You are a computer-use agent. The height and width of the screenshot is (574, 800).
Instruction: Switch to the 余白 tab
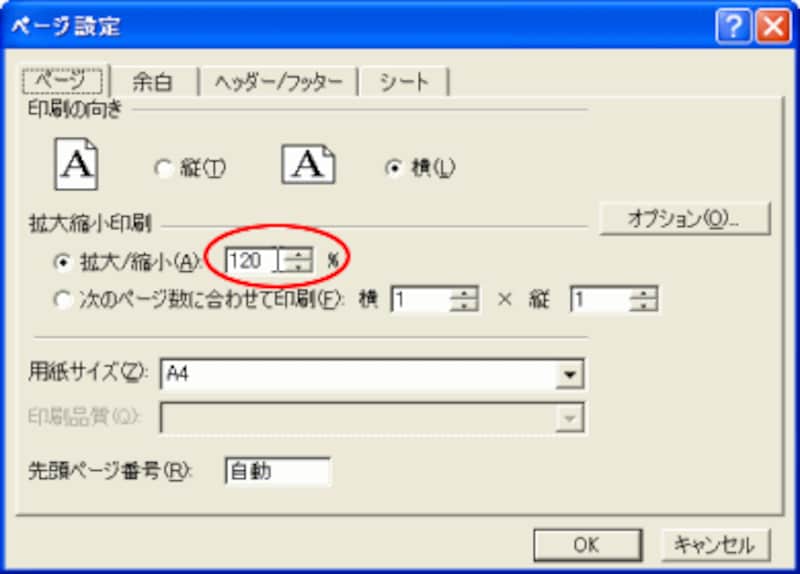[x=153, y=82]
